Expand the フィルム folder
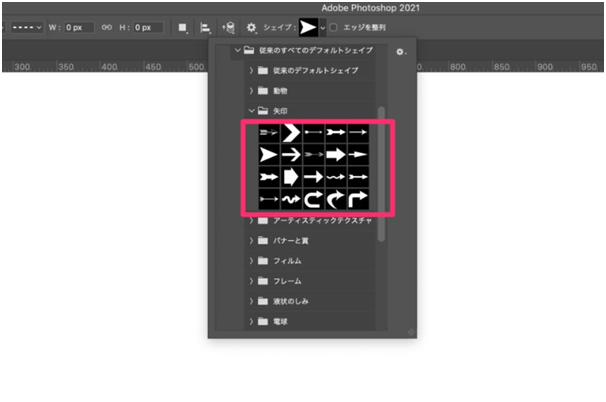 (252, 261)
